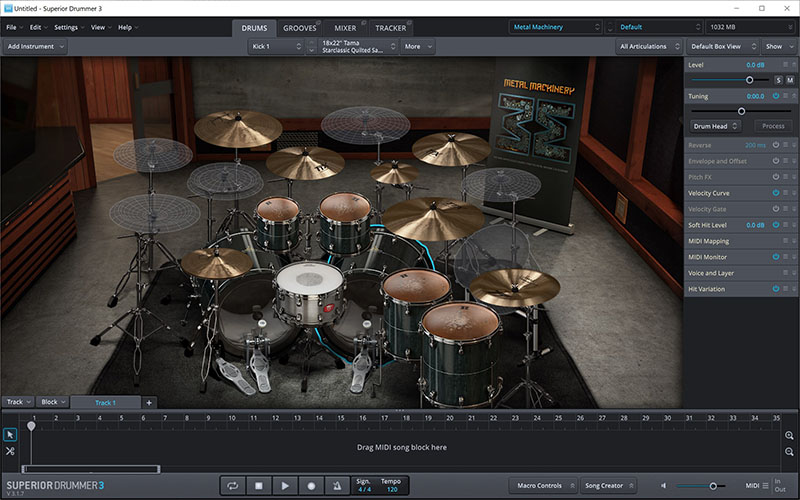Open the Add Instrument dropdown
The width and height of the screenshot is (800, 500).
[x=35, y=46]
